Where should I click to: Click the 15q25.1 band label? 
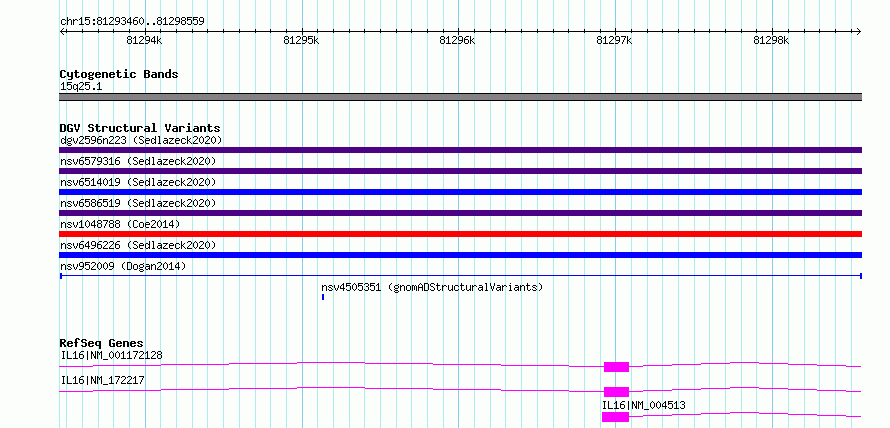click(81, 87)
